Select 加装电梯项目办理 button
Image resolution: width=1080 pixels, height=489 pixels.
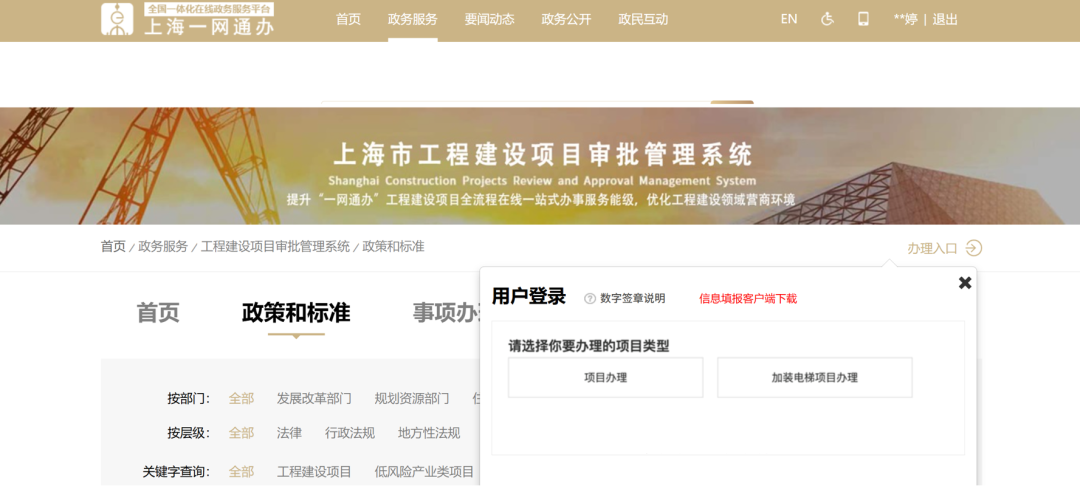click(814, 378)
